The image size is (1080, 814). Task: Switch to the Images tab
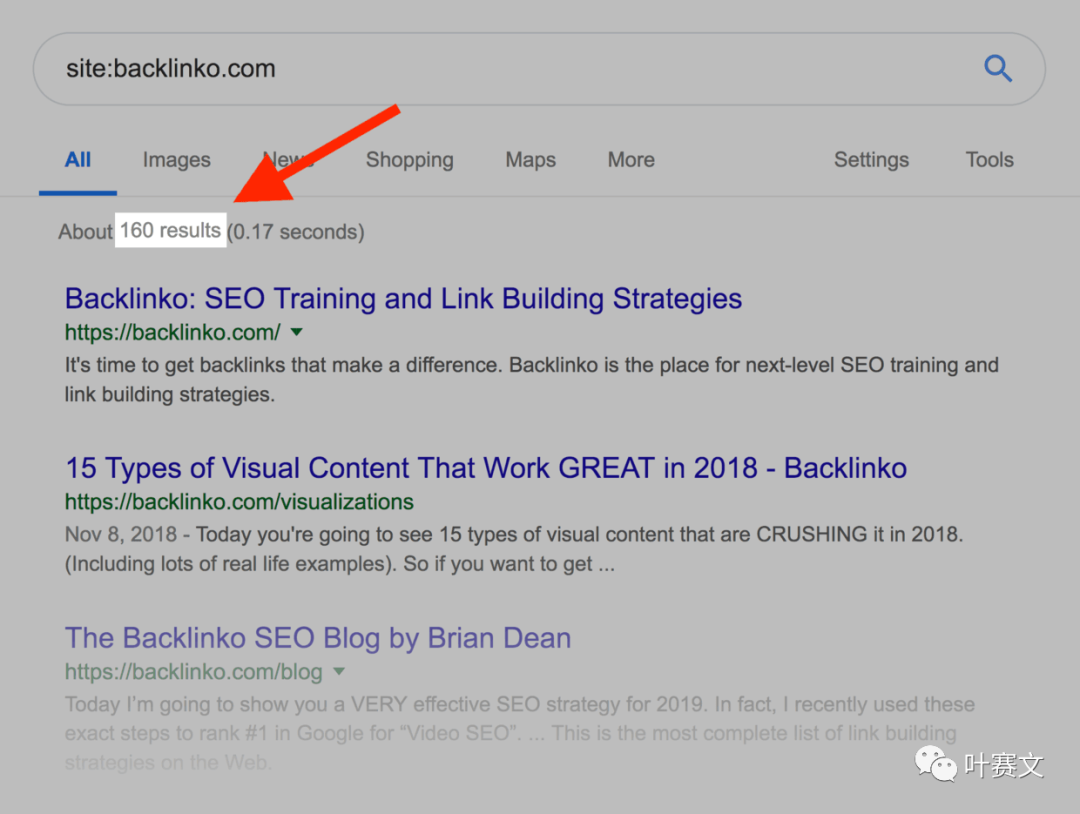[176, 160]
